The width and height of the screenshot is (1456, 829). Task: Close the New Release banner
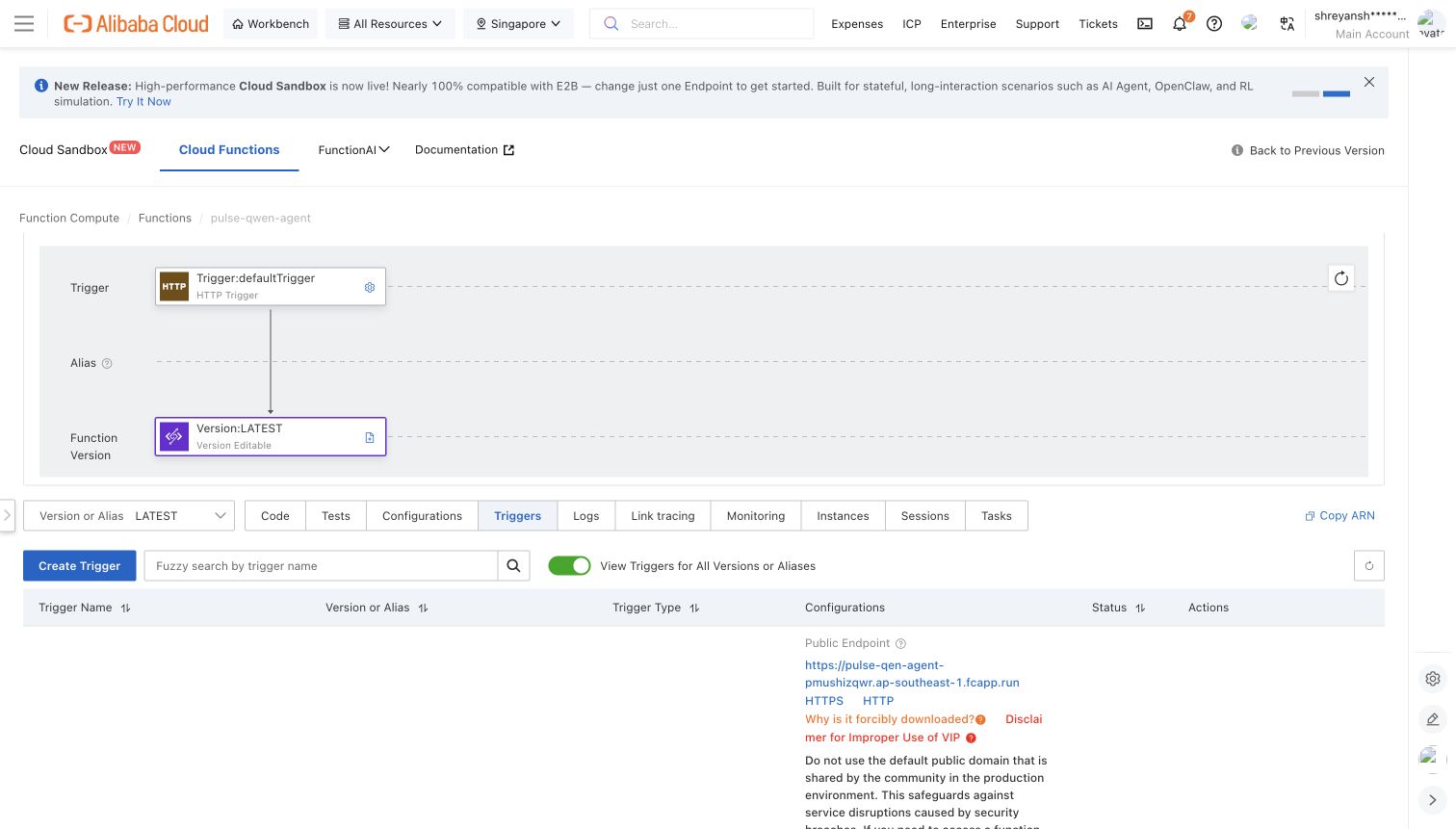(1369, 82)
